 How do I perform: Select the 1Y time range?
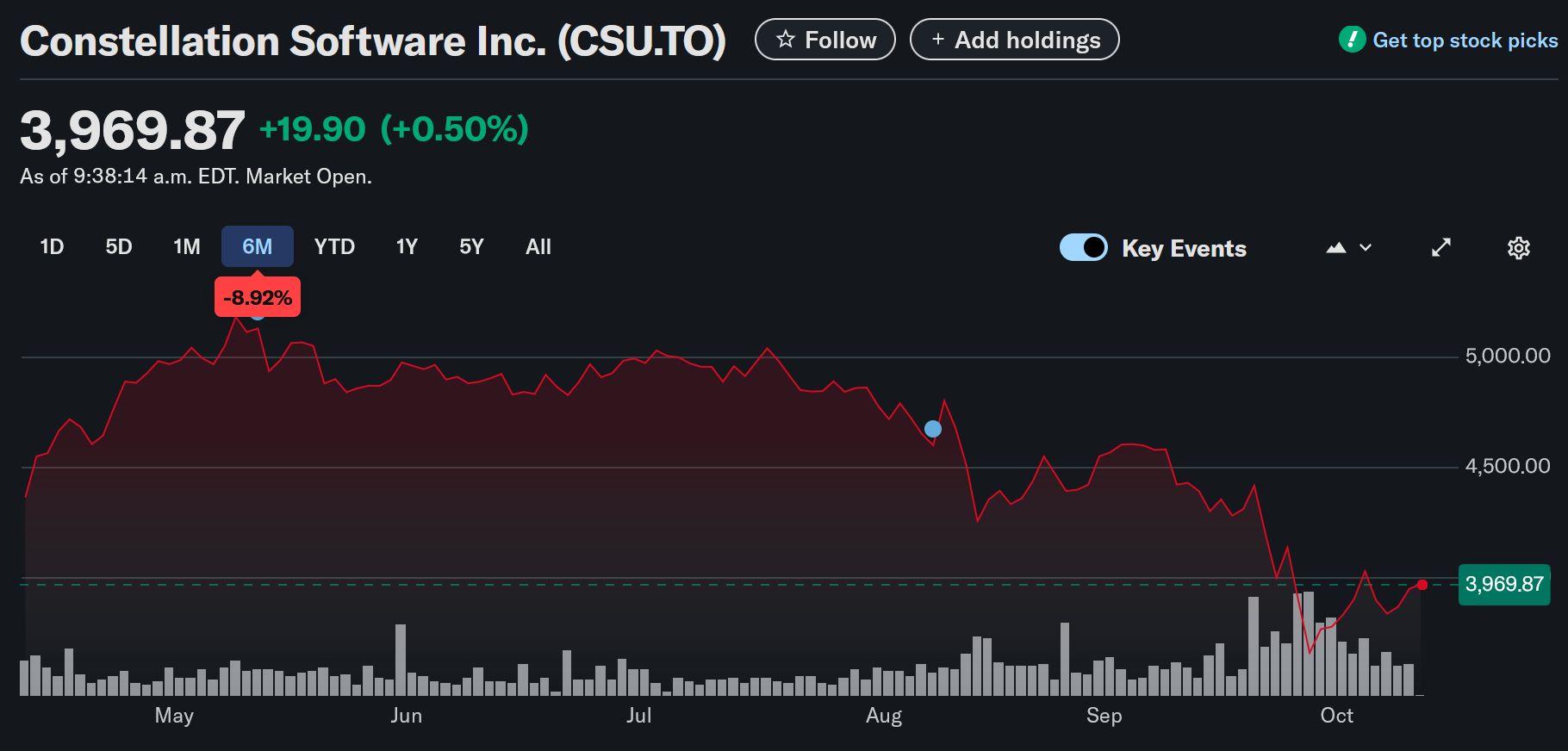tap(407, 247)
